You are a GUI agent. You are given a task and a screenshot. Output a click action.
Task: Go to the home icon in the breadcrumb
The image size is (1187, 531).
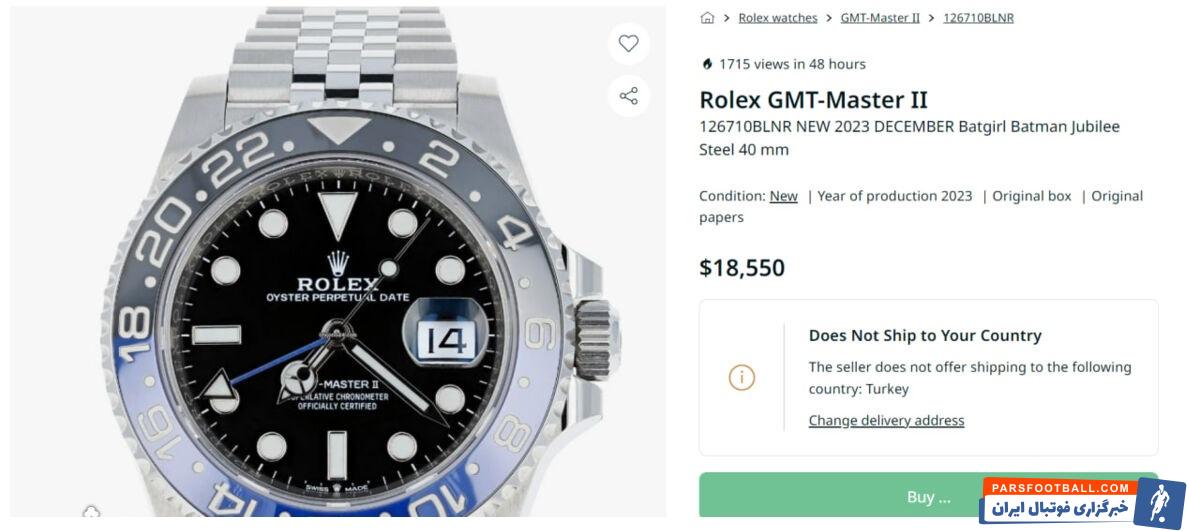point(707,18)
